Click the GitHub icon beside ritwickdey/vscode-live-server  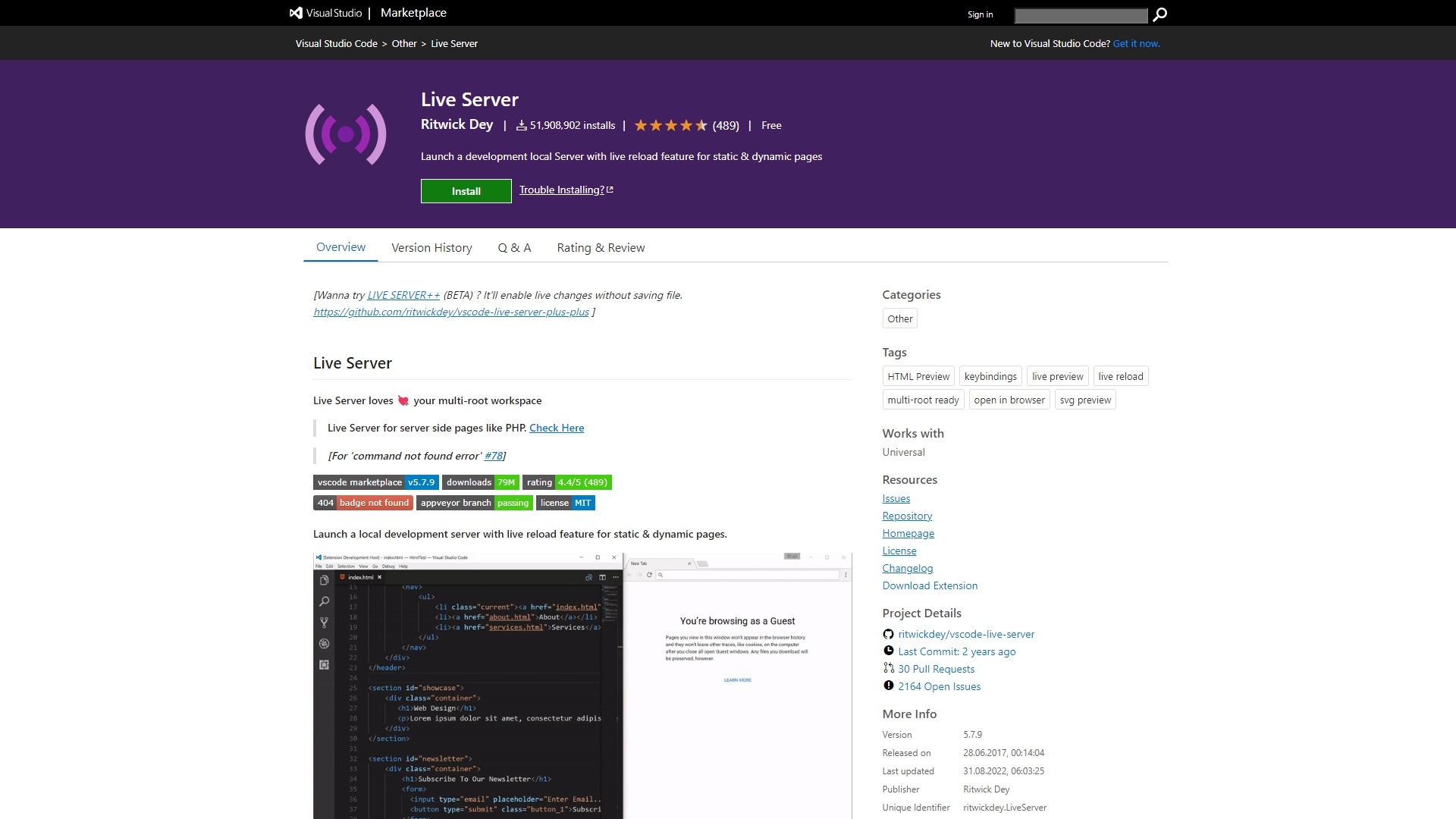click(x=888, y=634)
